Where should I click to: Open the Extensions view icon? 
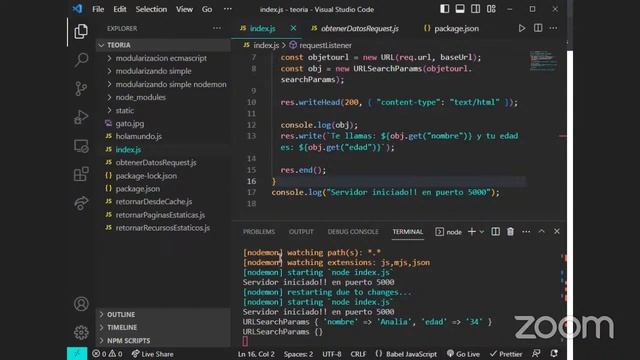coord(81,174)
